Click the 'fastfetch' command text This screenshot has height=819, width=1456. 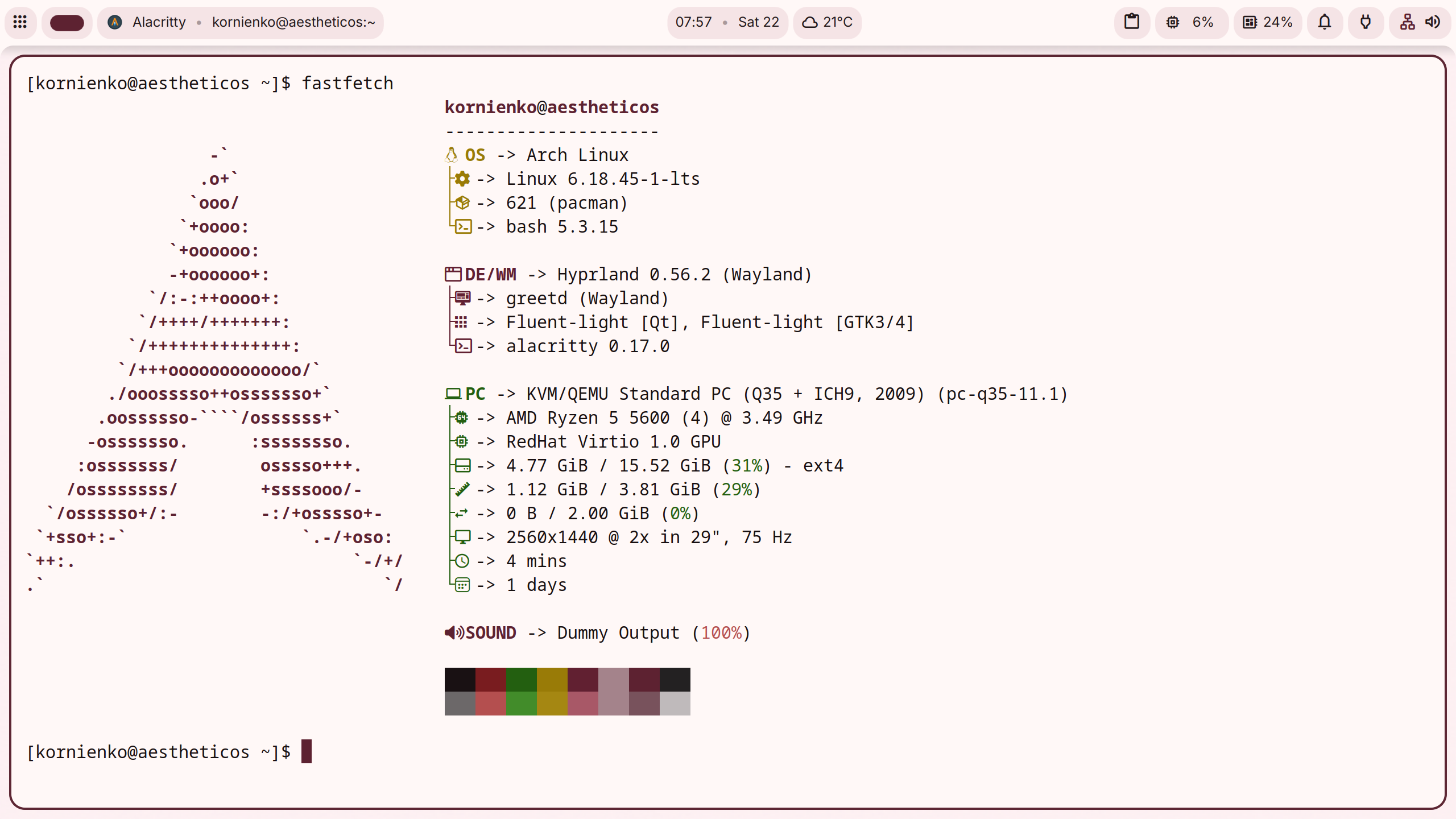coord(347,83)
